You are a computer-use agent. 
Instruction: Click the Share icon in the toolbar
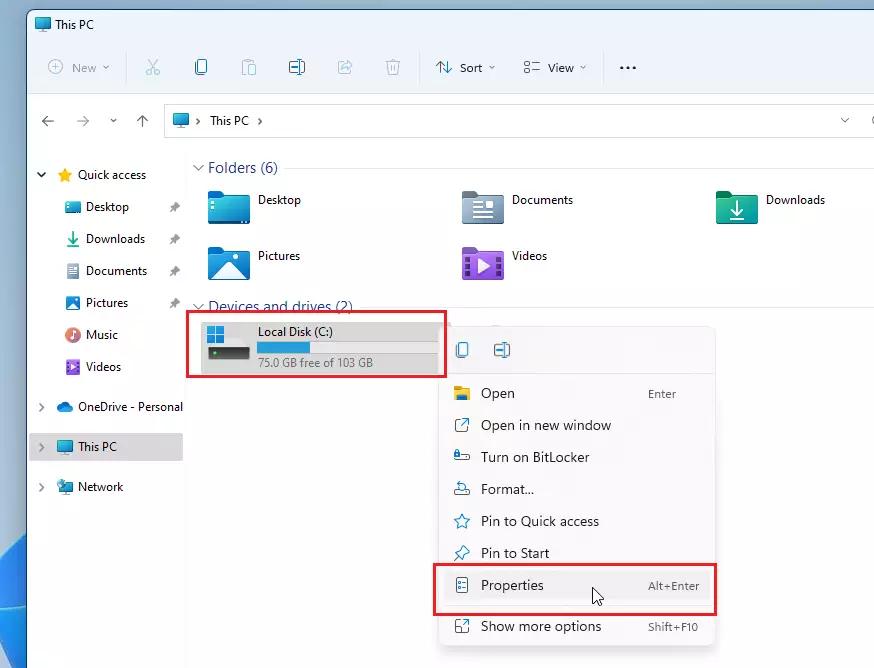[x=345, y=67]
